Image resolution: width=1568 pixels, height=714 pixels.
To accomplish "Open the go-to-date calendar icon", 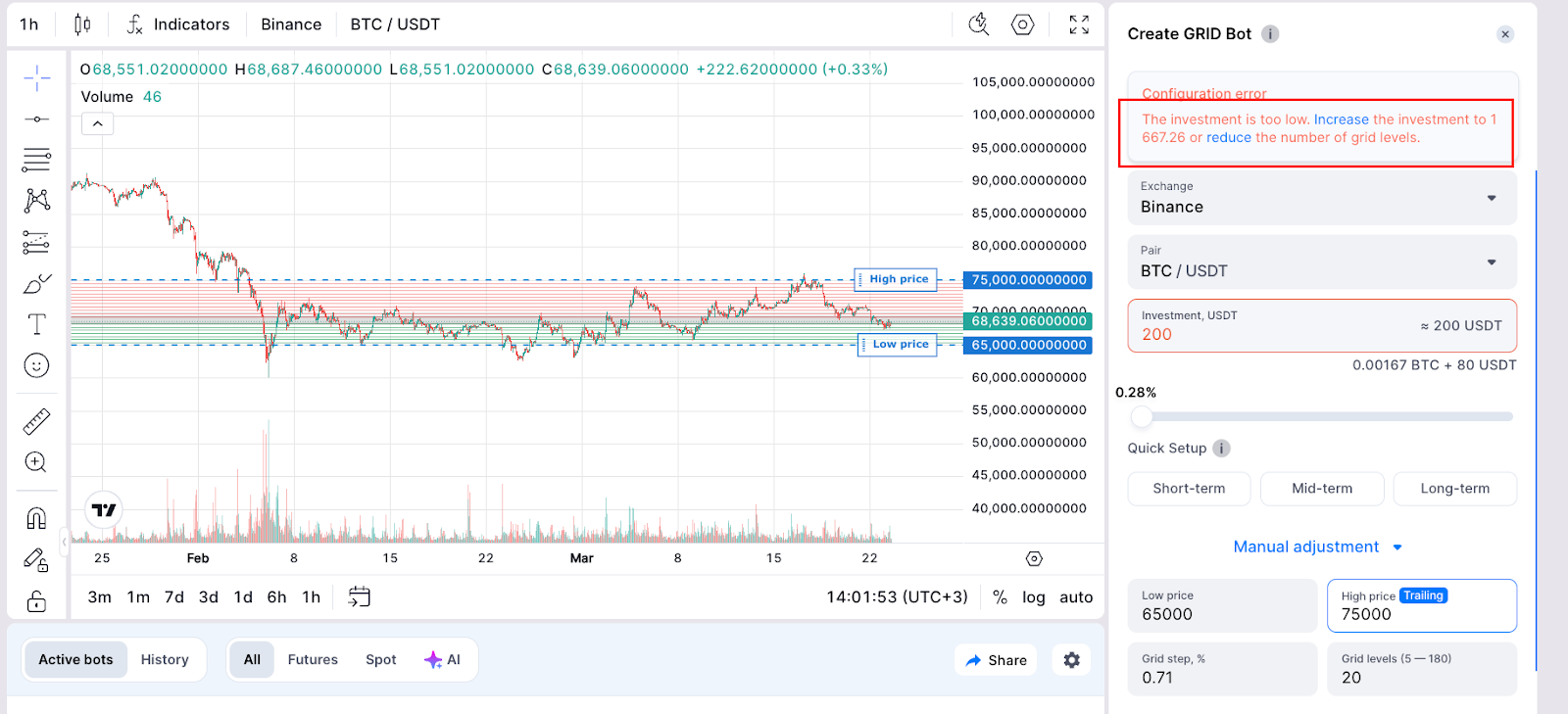I will [360, 596].
